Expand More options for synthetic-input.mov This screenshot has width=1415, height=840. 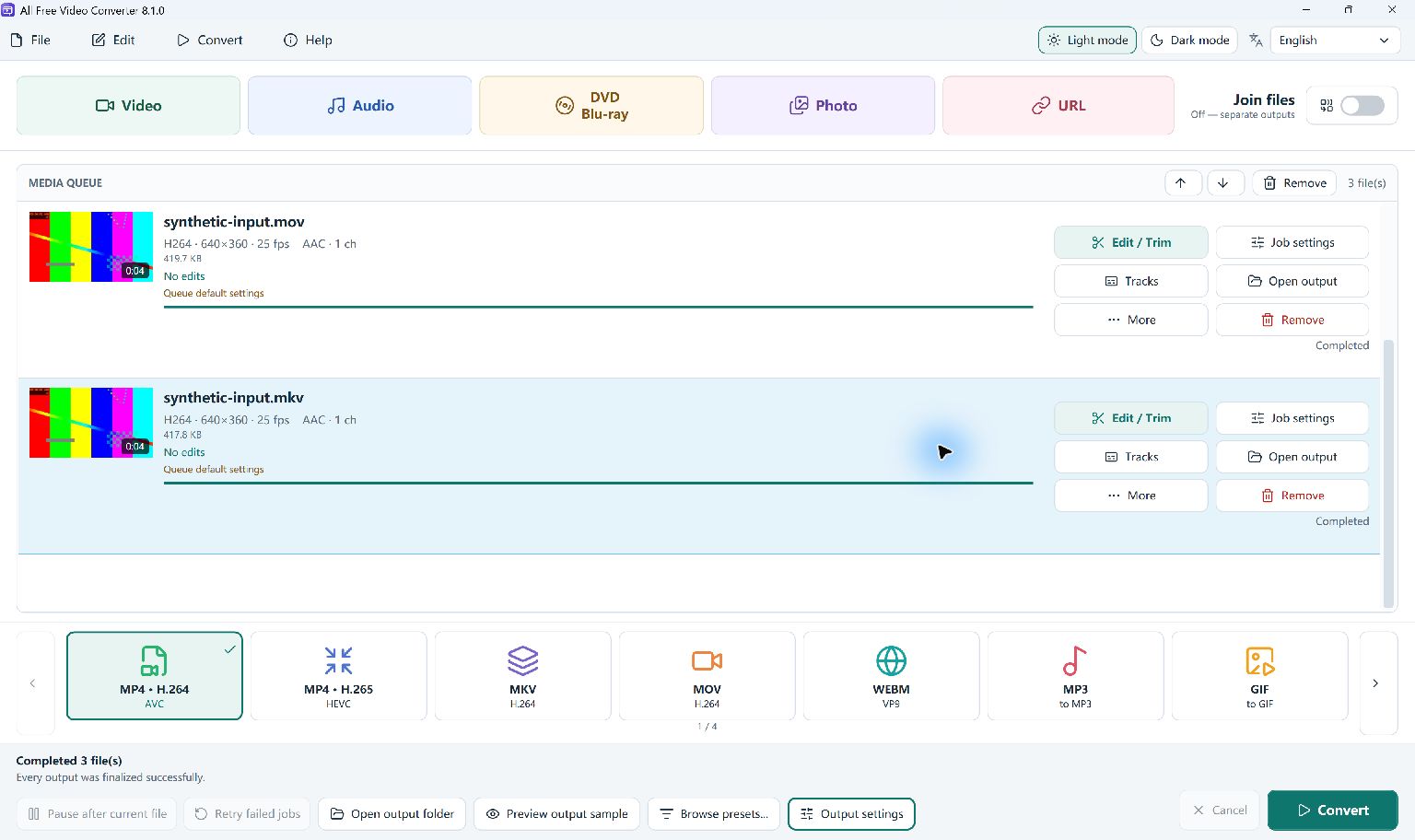coord(1130,320)
